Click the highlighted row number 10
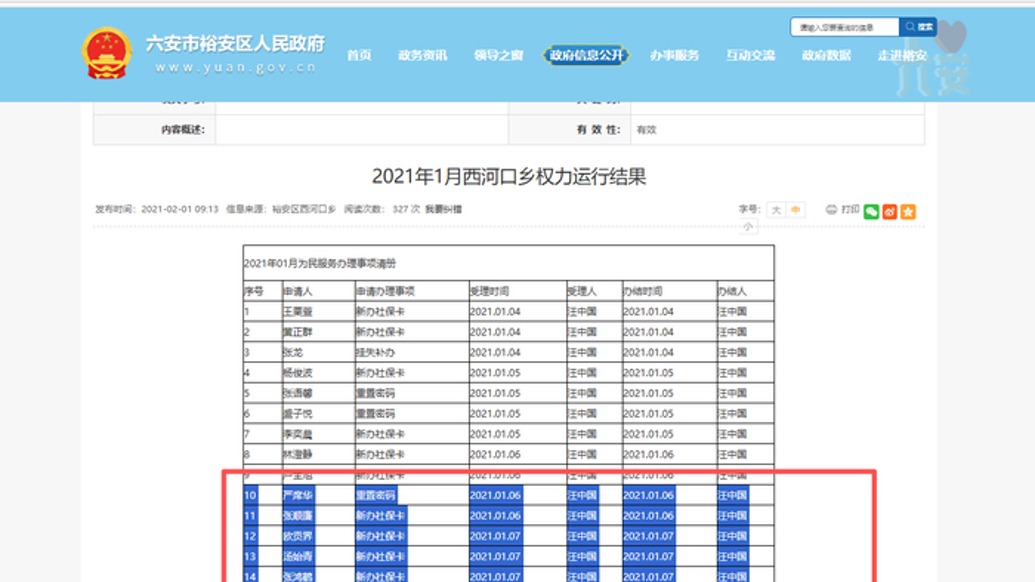The width and height of the screenshot is (1035, 582). [x=250, y=496]
